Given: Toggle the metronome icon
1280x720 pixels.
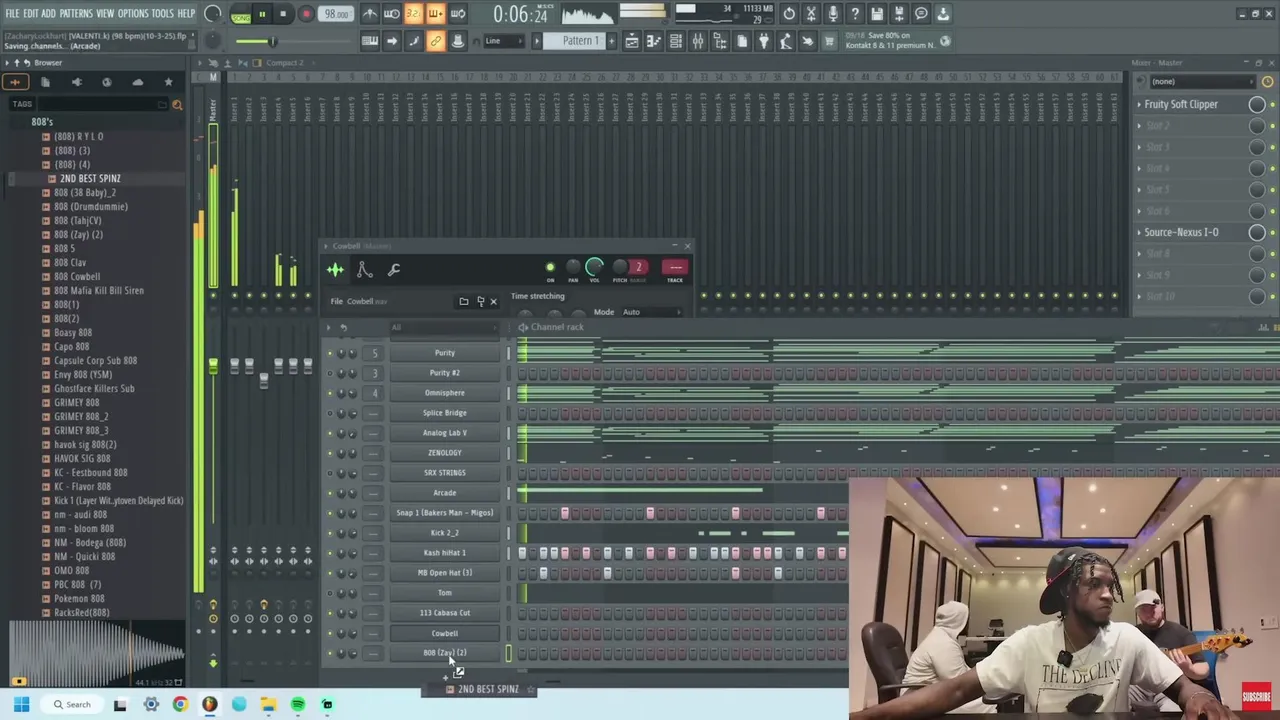Looking at the screenshot, I should (x=369, y=14).
